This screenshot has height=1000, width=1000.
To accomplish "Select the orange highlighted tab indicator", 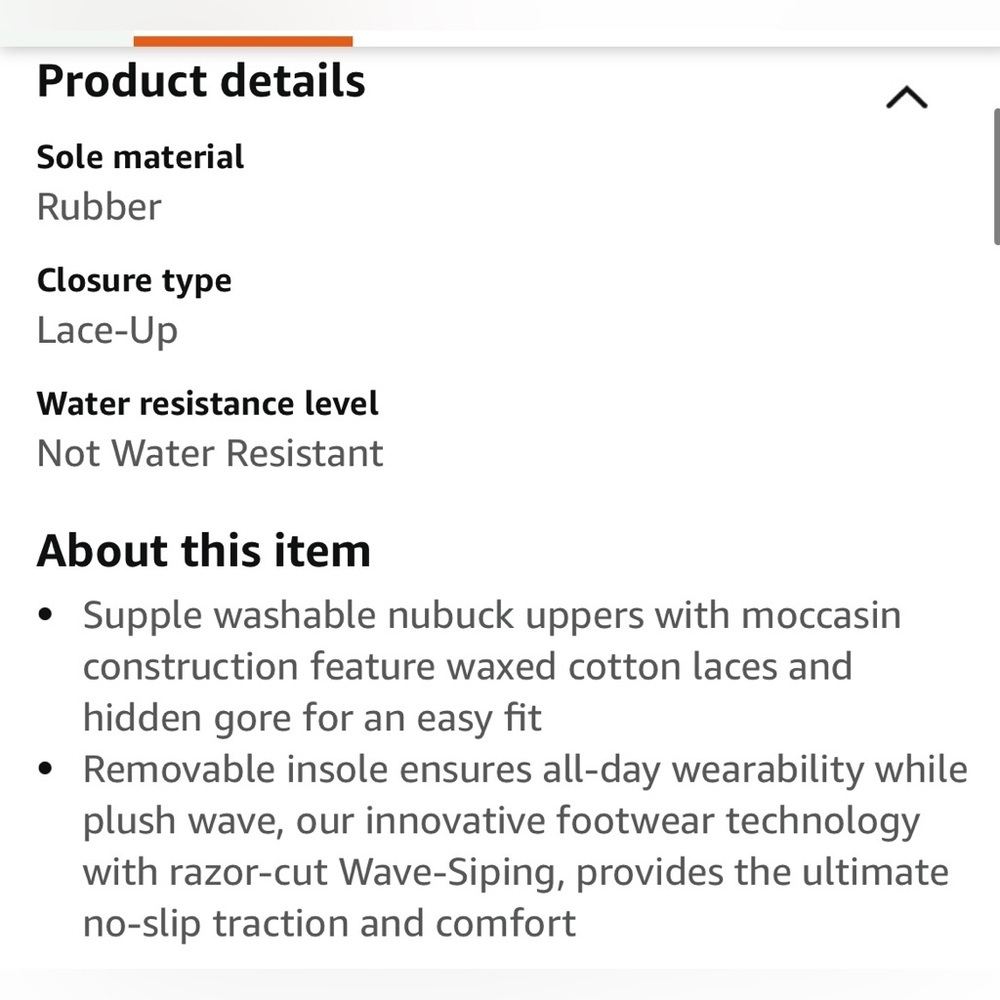I will coord(243,41).
